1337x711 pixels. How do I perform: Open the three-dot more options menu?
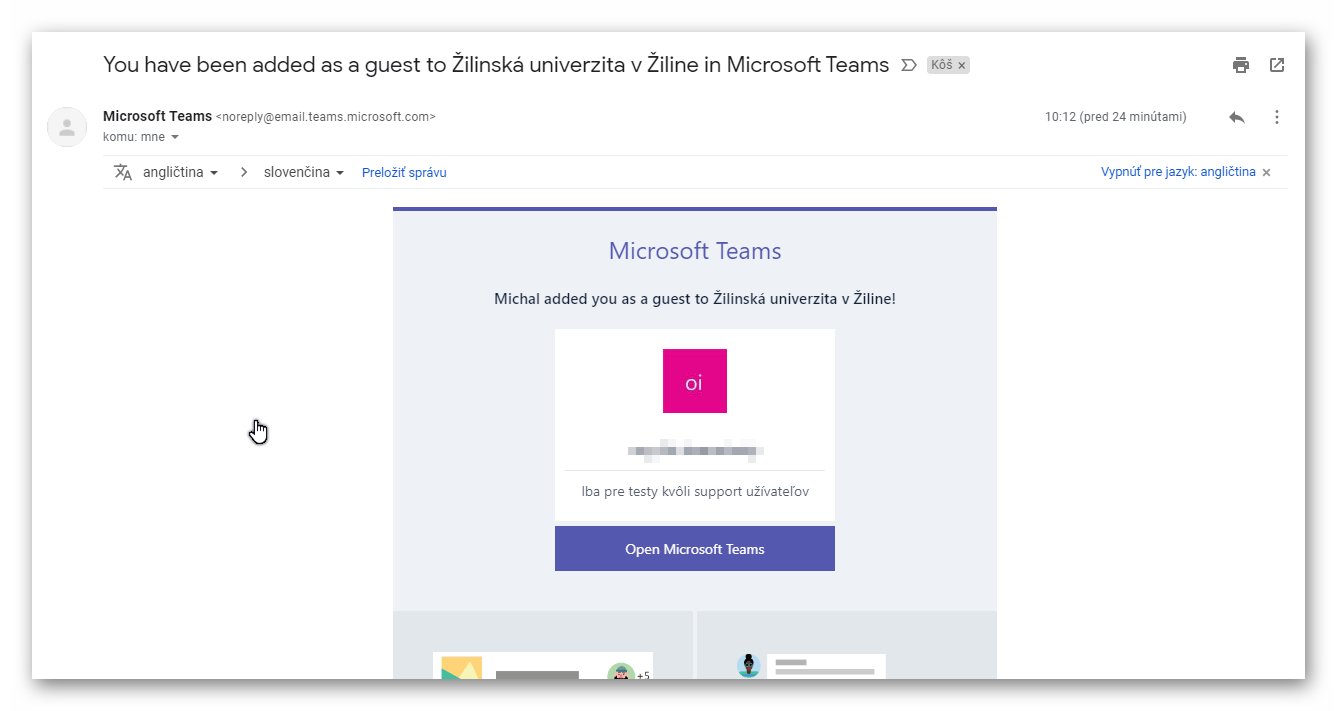(1276, 117)
